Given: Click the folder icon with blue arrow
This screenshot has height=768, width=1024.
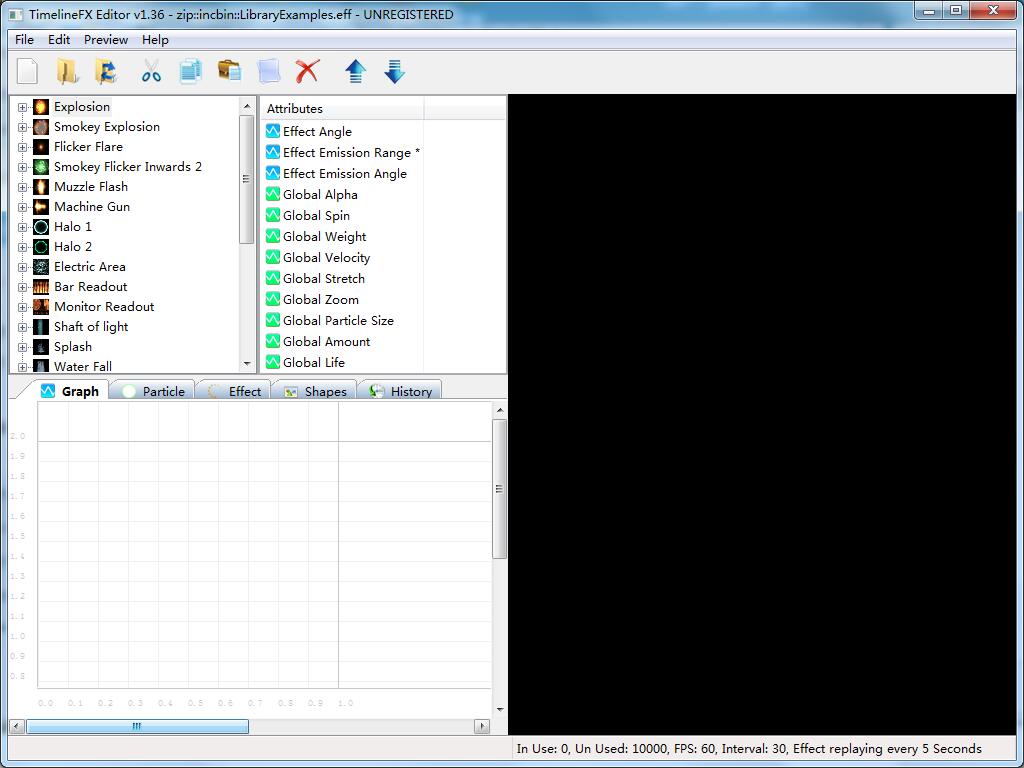Looking at the screenshot, I should [x=106, y=71].
